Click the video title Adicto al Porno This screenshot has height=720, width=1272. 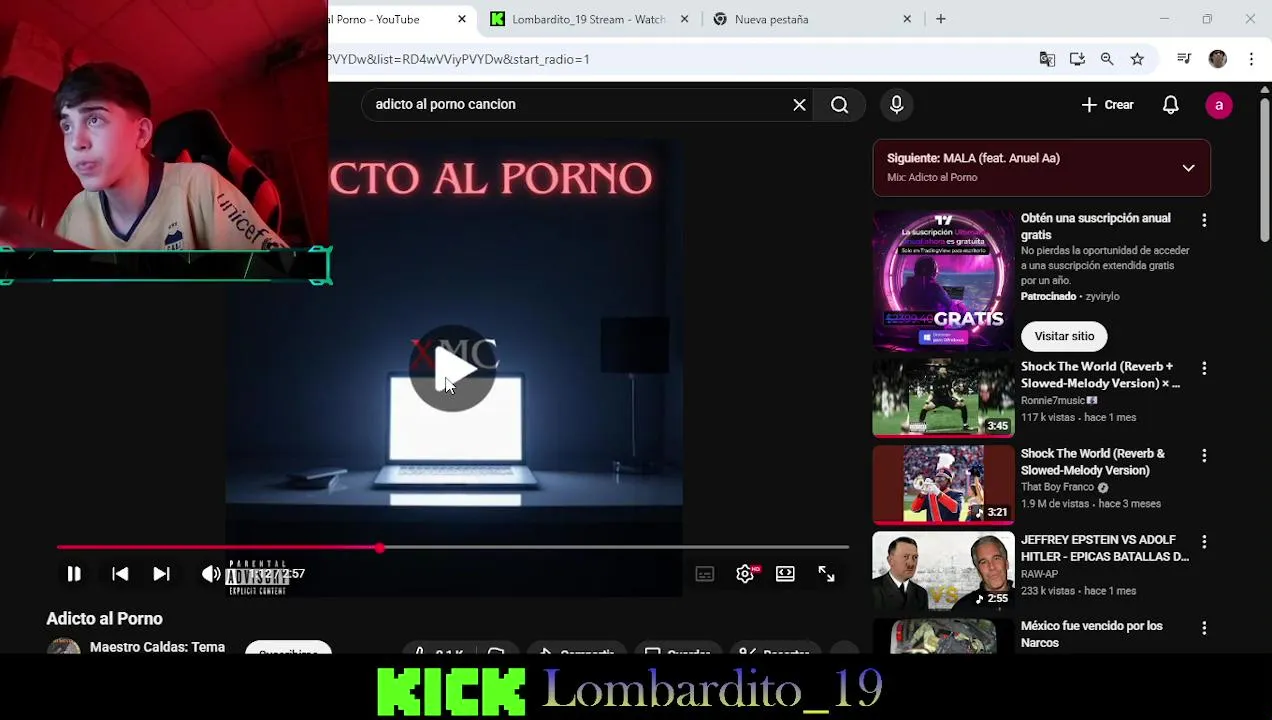click(x=104, y=619)
